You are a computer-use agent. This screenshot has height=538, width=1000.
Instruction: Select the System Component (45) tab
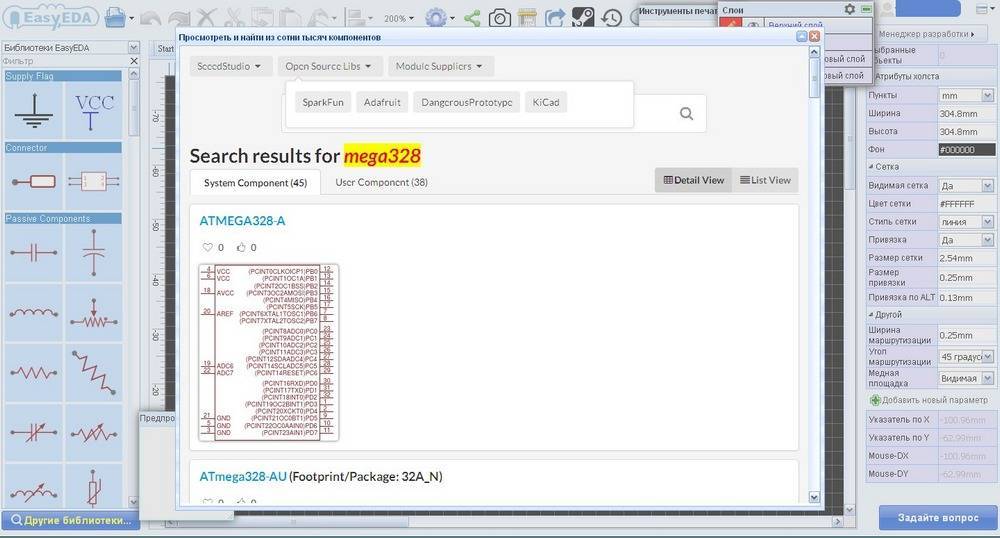[x=255, y=183]
